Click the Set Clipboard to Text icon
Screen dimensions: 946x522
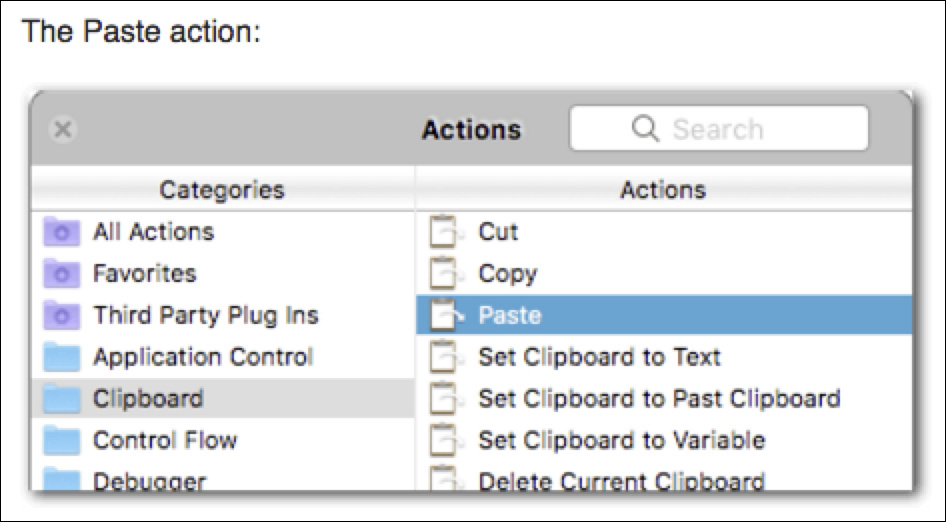[445, 357]
